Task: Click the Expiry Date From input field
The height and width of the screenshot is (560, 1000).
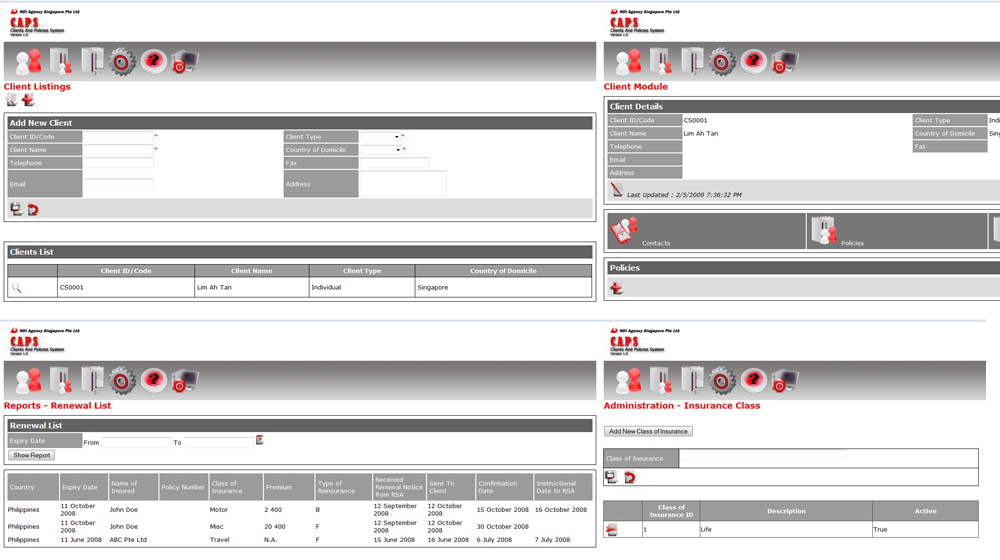Action: 136,441
